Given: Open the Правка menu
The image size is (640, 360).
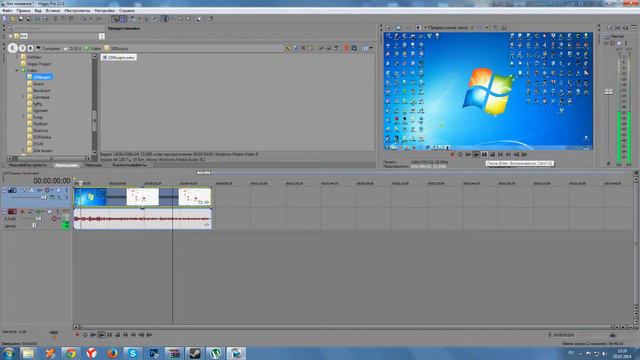Looking at the screenshot, I should point(23,10).
